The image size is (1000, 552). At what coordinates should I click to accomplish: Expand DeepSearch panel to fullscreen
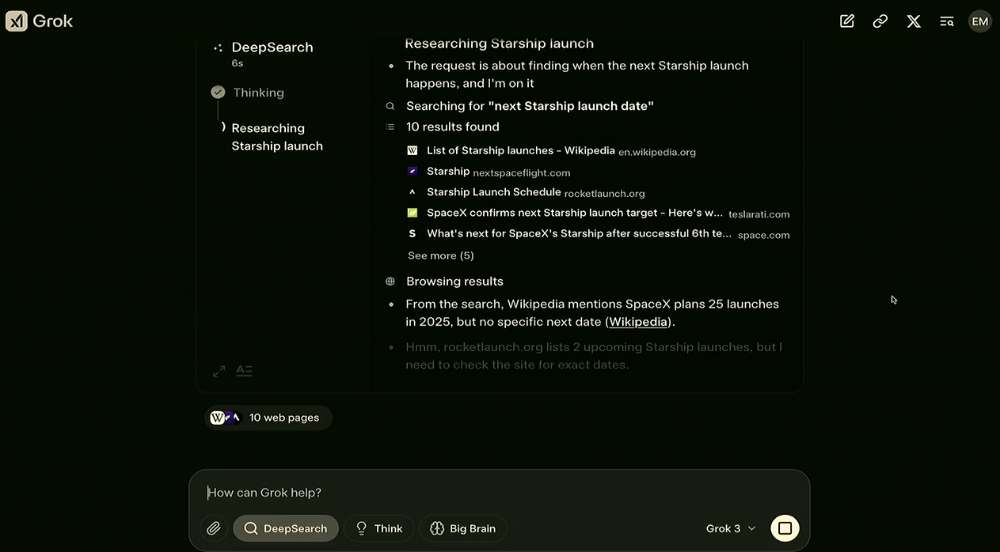219,371
